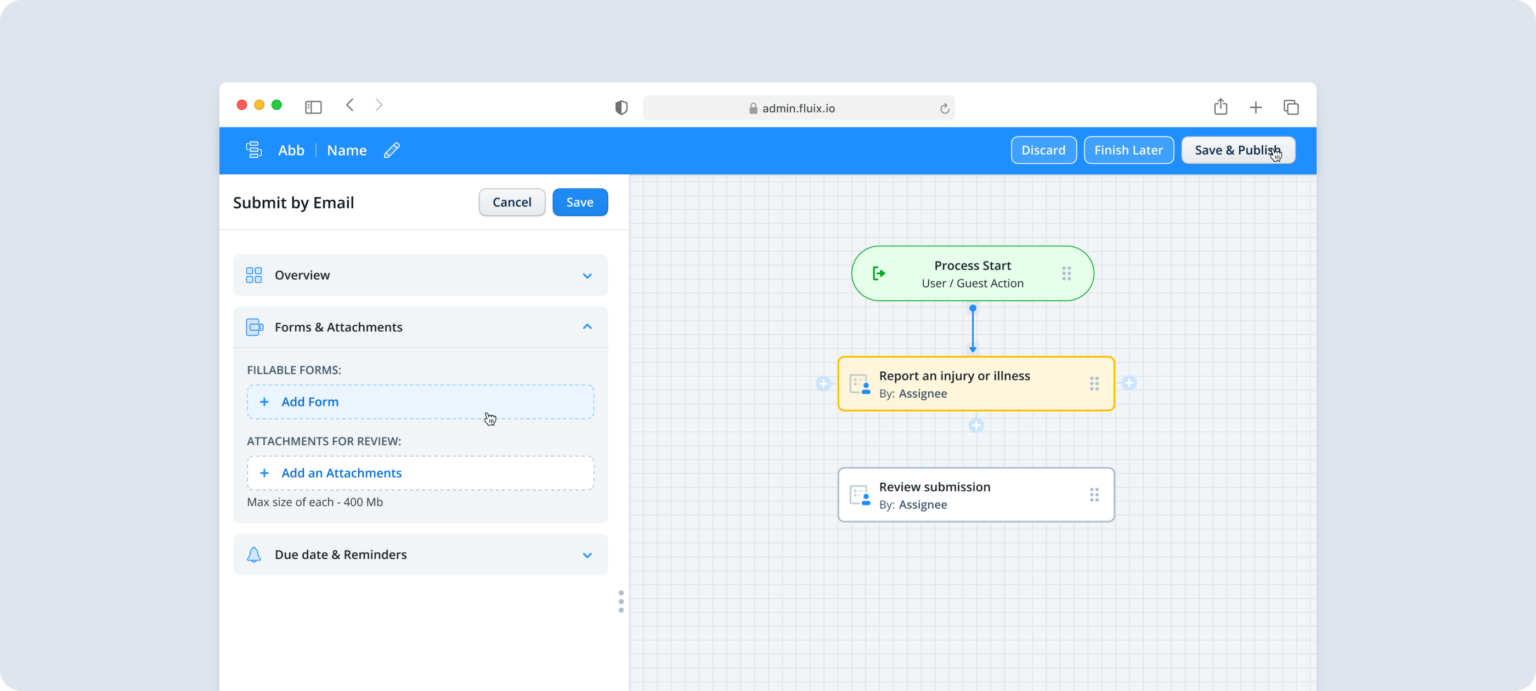
Task: Click the green start icon on Process Start node
Action: pos(880,273)
